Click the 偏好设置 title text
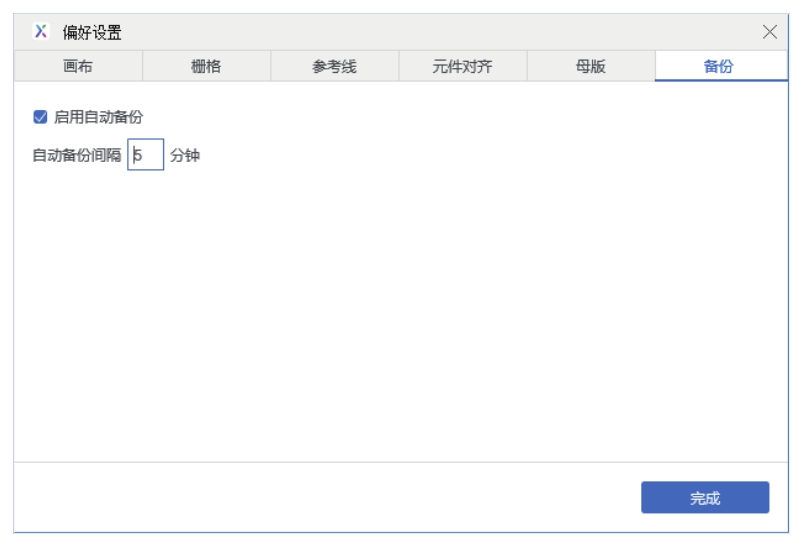Screen dimensions: 799x543 tap(92, 32)
